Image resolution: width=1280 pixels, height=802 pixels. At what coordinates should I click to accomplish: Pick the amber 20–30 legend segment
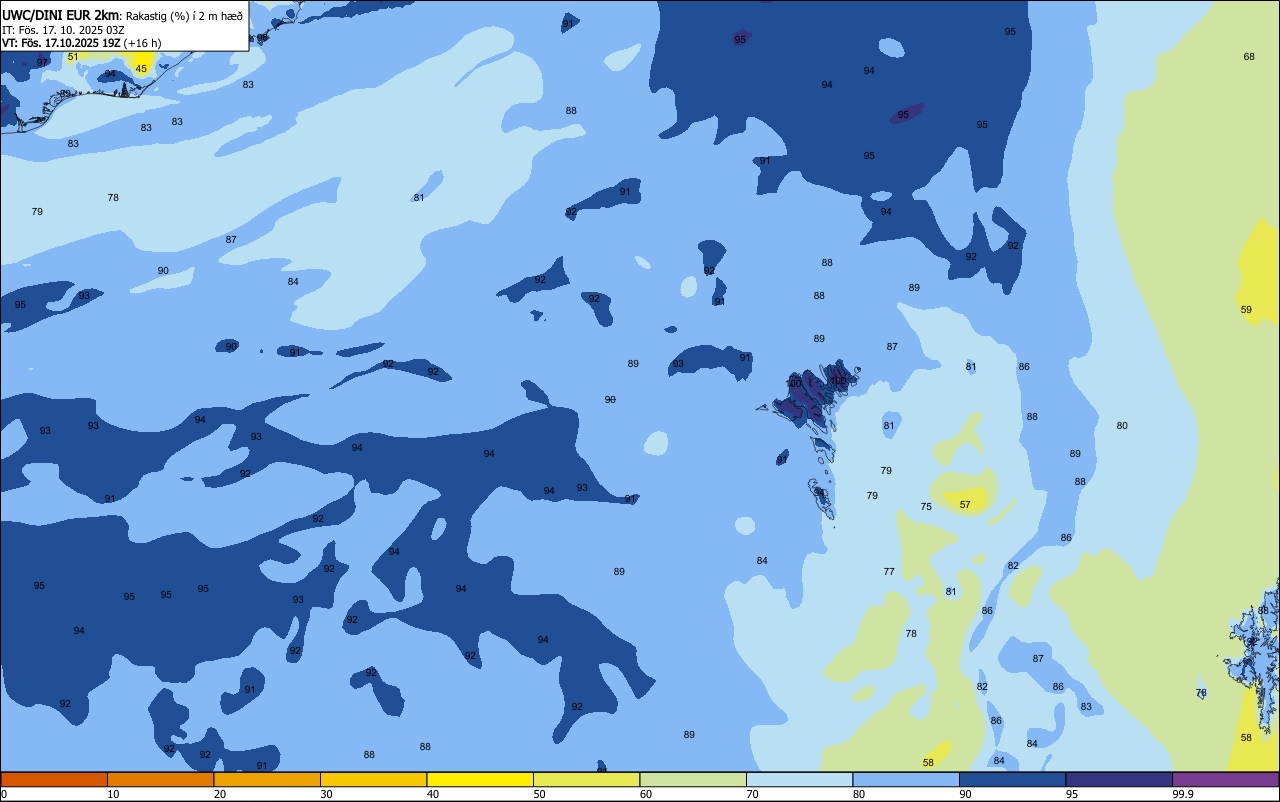[x=267, y=779]
